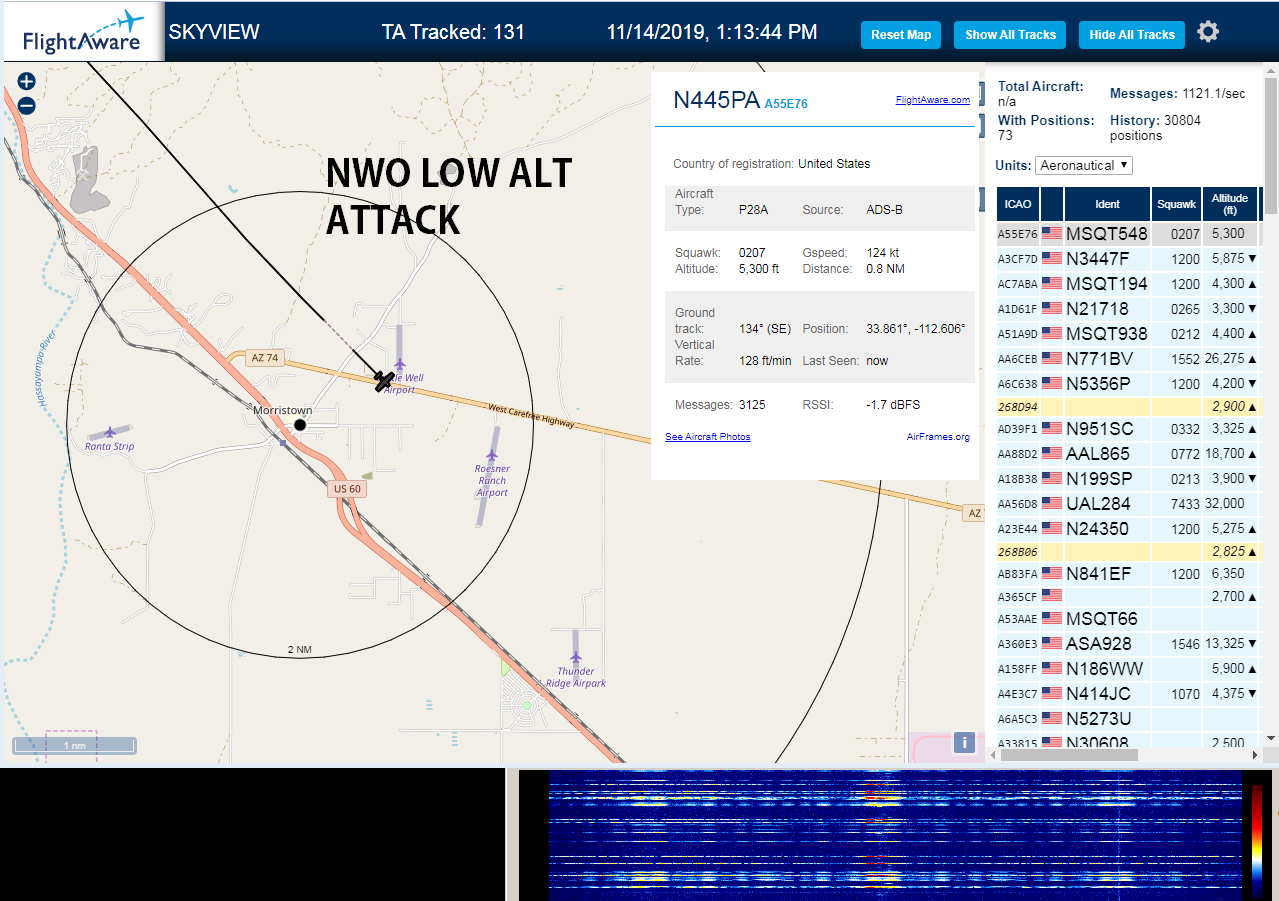Open map attribution info icon
This screenshot has height=901, width=1279.
[964, 742]
